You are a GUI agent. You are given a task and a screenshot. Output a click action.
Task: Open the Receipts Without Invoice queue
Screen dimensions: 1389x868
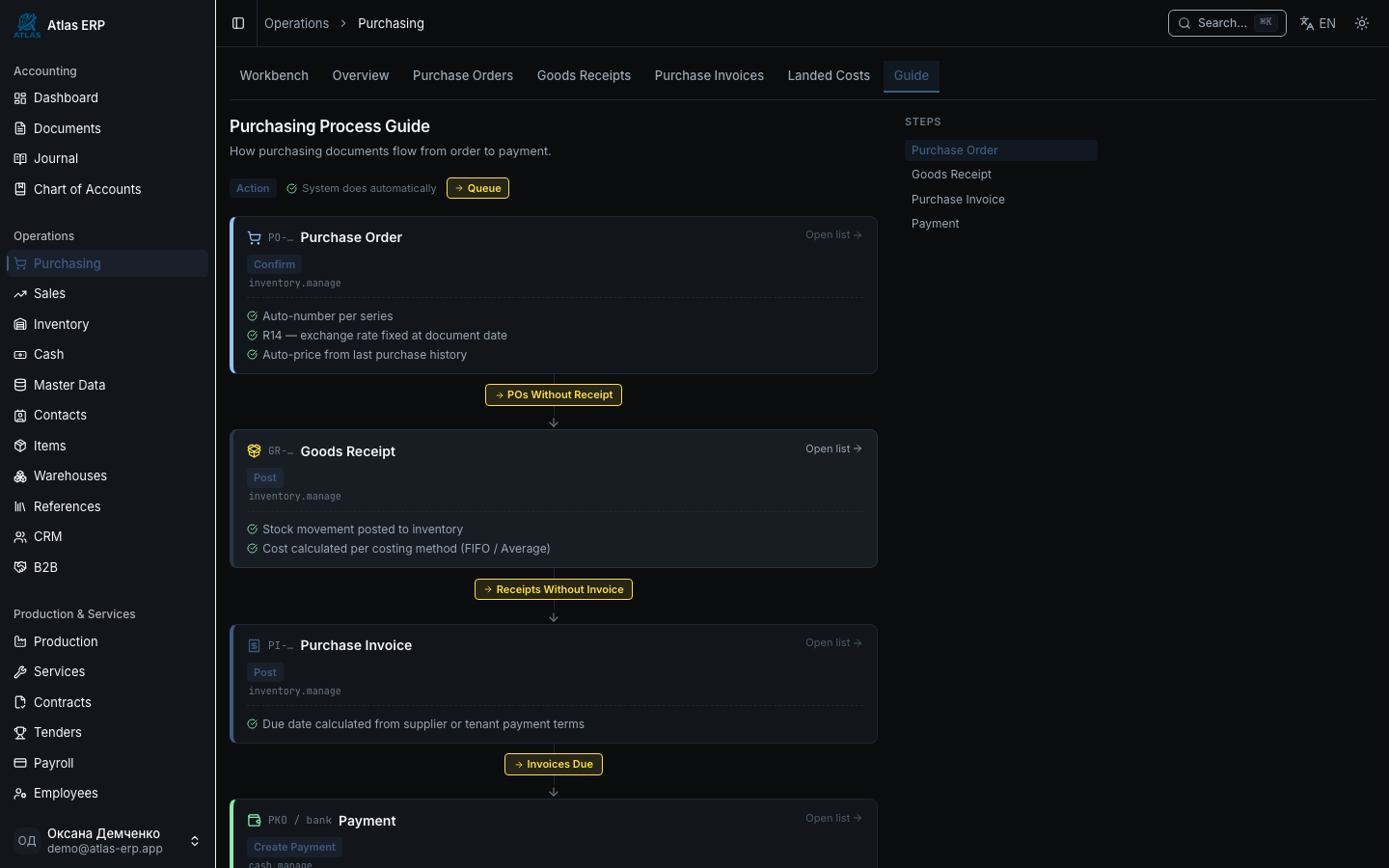tap(554, 589)
